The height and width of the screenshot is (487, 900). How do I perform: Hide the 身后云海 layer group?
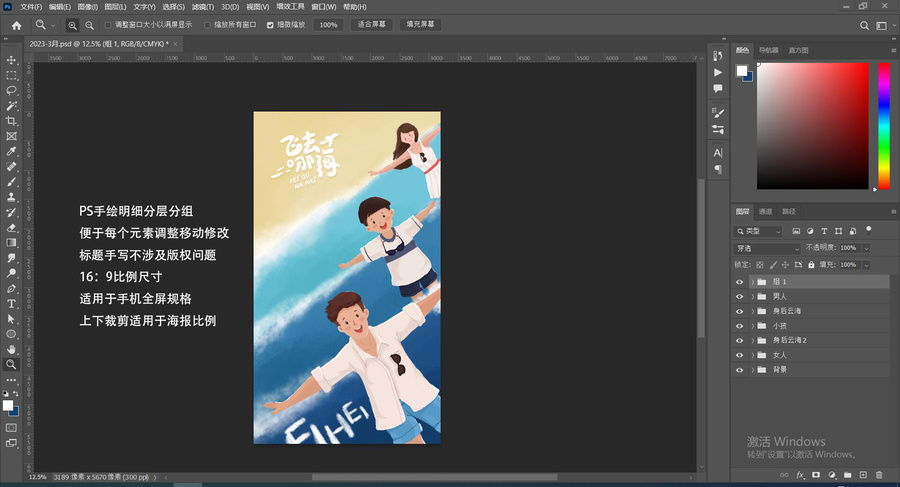[x=739, y=311]
